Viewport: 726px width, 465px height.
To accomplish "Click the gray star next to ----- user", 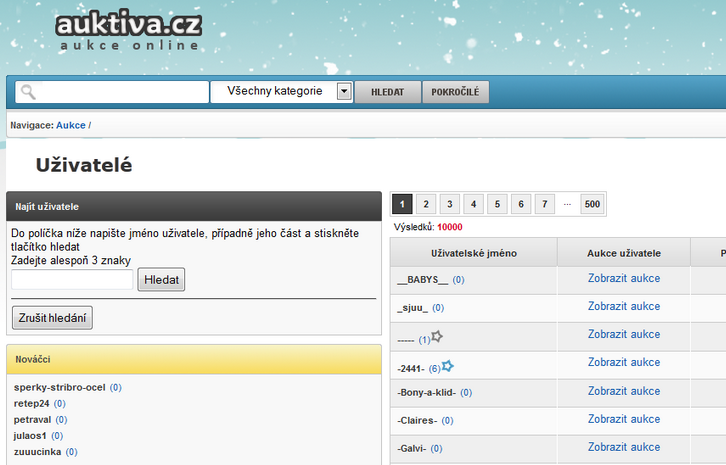I will pyautogui.click(x=437, y=337).
